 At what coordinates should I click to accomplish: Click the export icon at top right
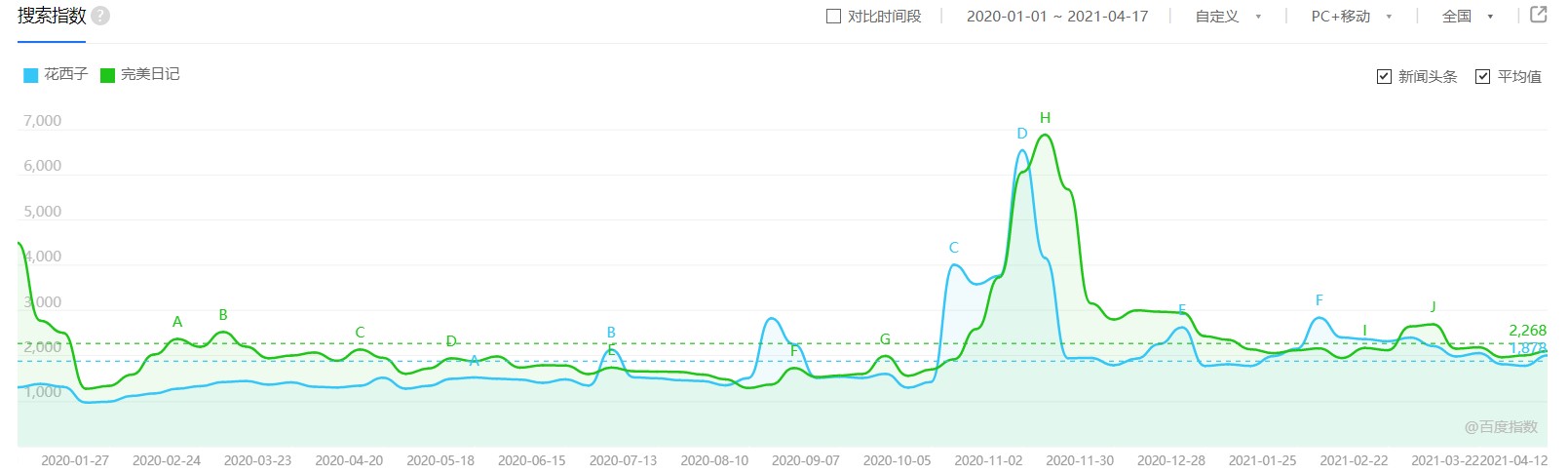point(1539,15)
